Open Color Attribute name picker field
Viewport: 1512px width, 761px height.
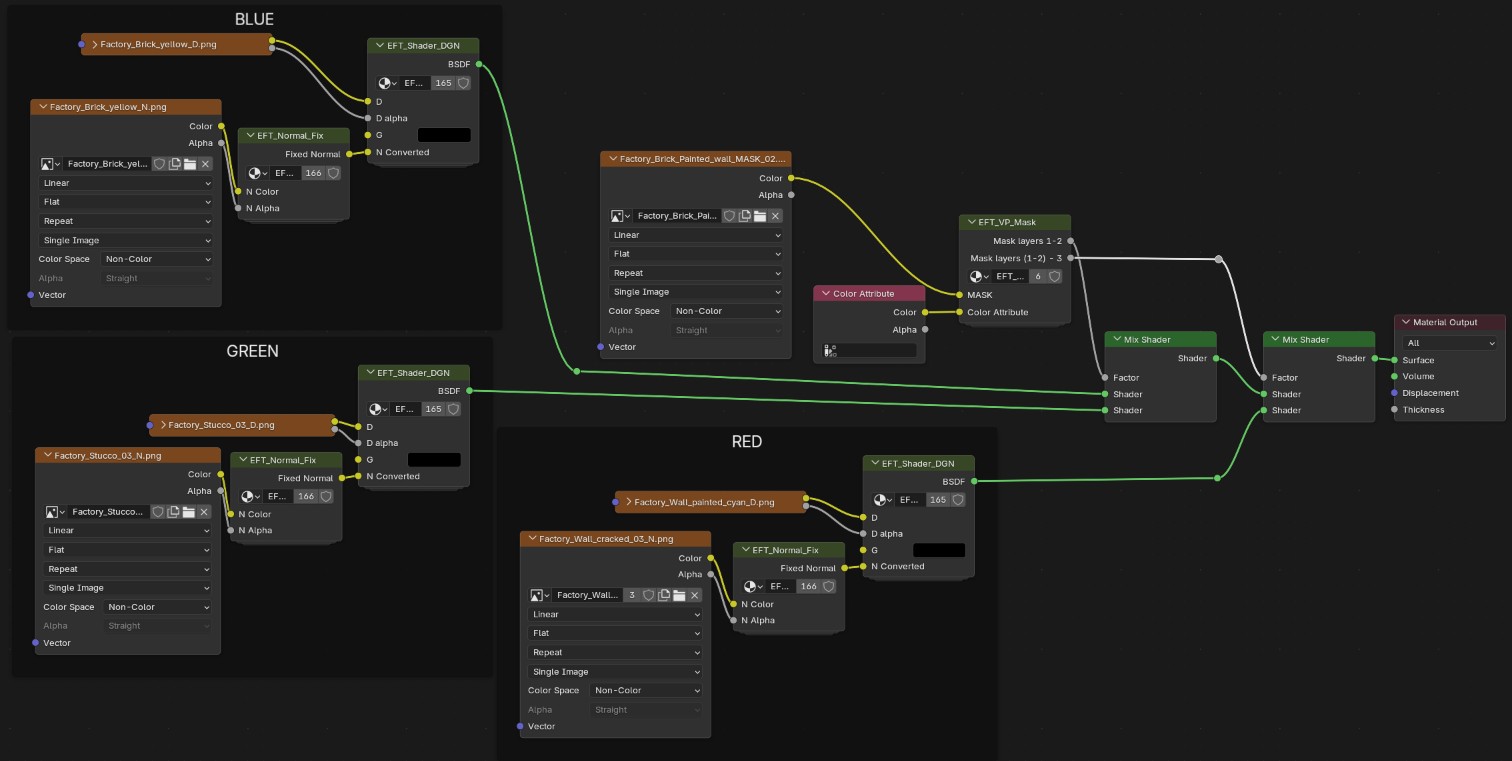pyautogui.click(x=869, y=350)
